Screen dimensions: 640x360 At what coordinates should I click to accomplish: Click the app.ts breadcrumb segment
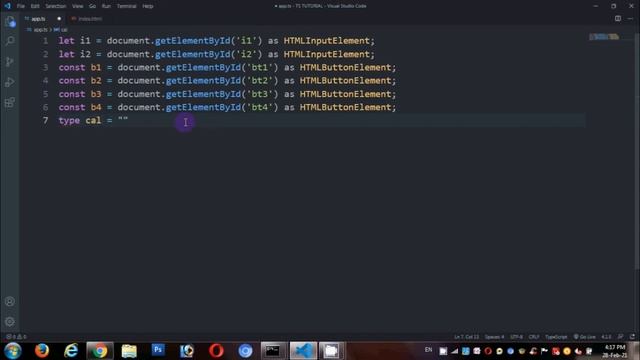[x=40, y=30]
